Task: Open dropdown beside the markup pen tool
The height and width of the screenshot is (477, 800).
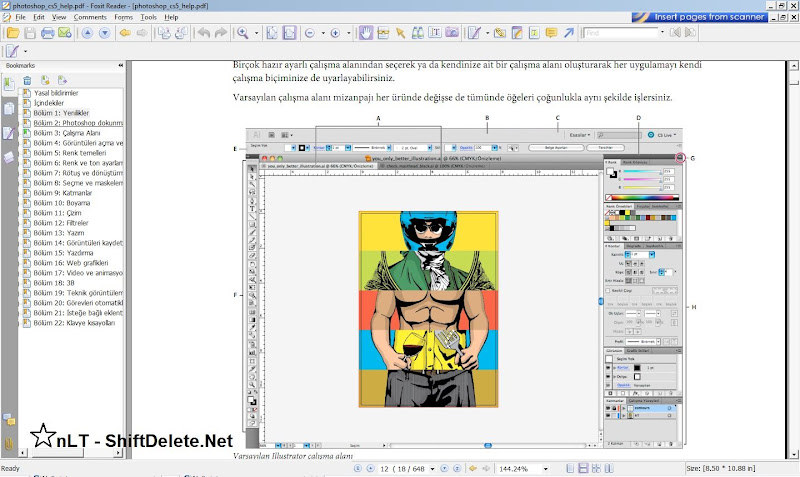Action: point(487,33)
